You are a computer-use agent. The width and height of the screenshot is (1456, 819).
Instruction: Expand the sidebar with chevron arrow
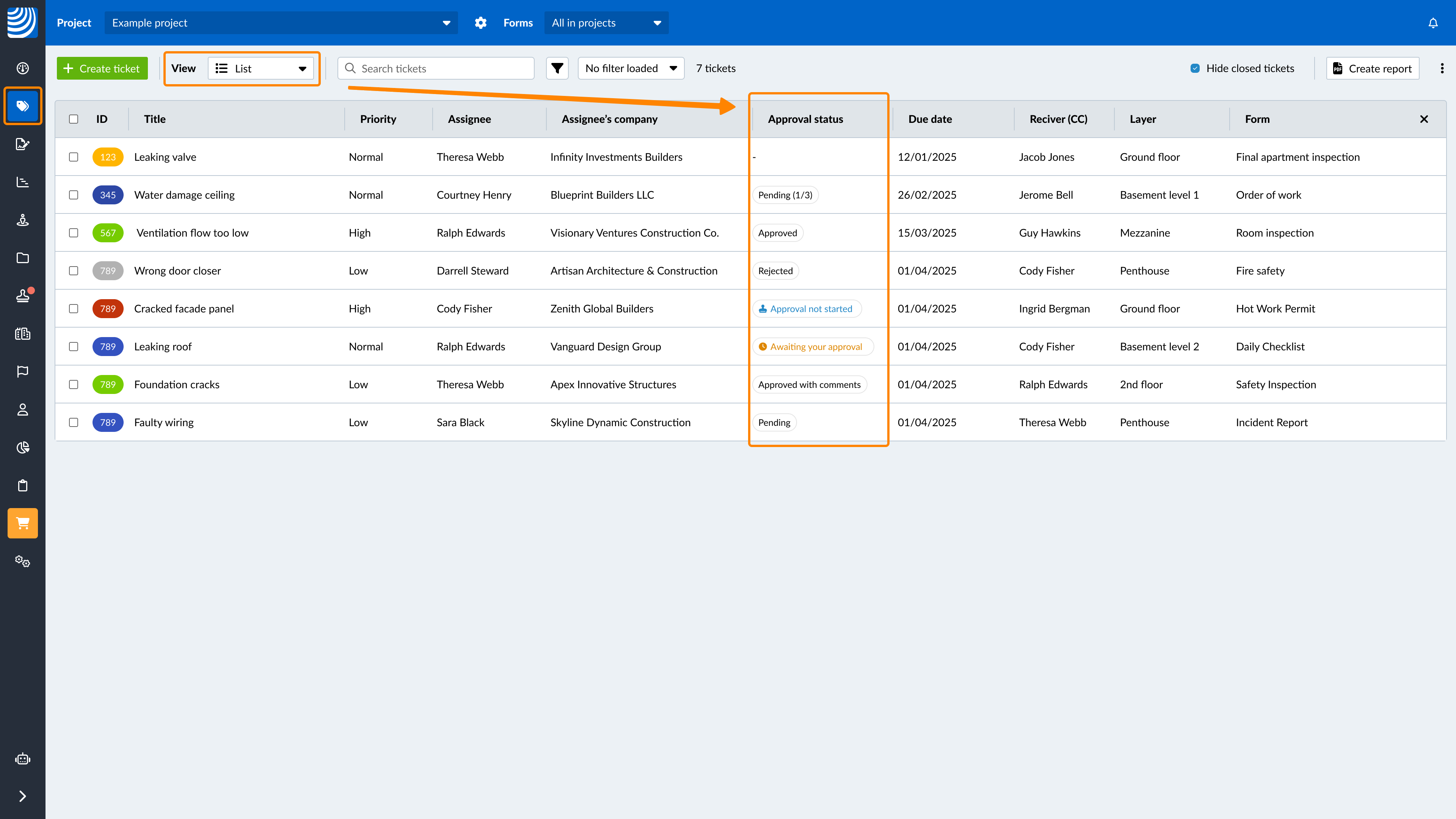tap(23, 796)
